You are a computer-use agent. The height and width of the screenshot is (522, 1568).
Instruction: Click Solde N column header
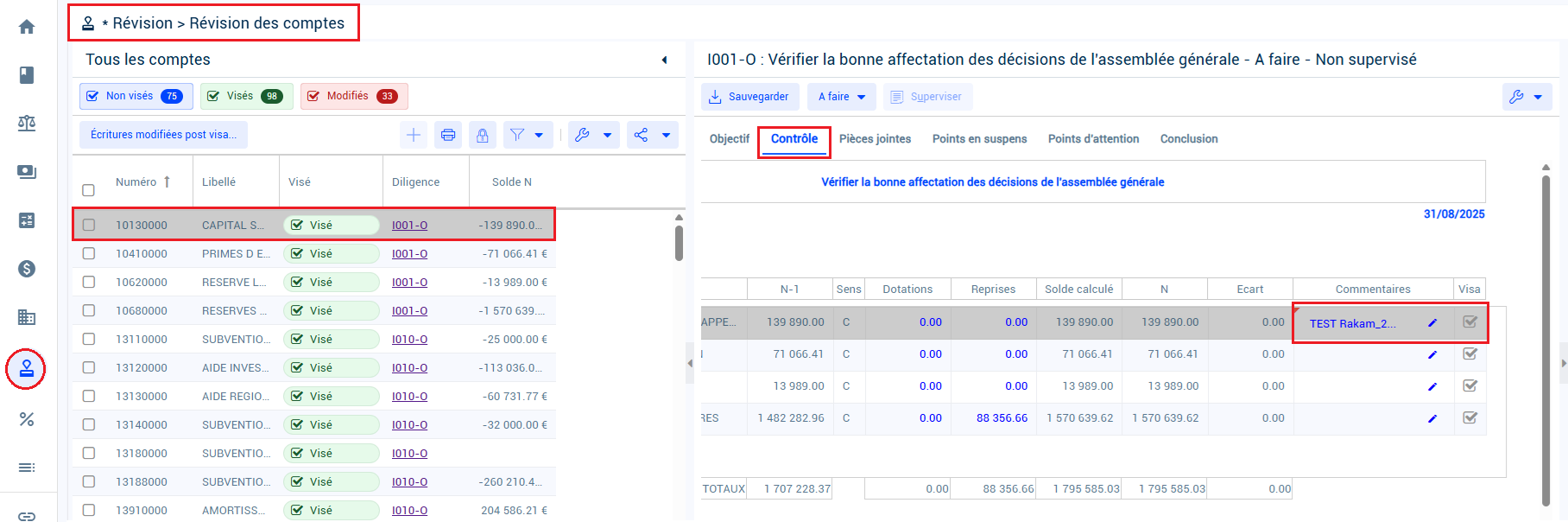511,181
